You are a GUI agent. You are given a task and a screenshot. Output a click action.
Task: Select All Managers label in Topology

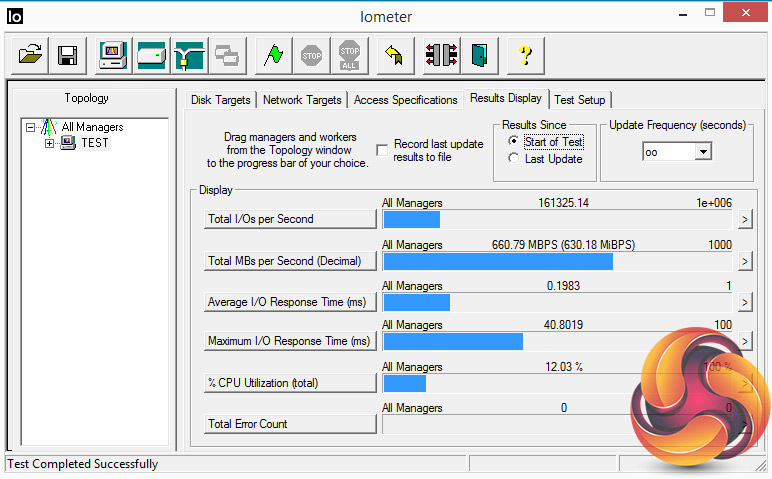coord(92,127)
